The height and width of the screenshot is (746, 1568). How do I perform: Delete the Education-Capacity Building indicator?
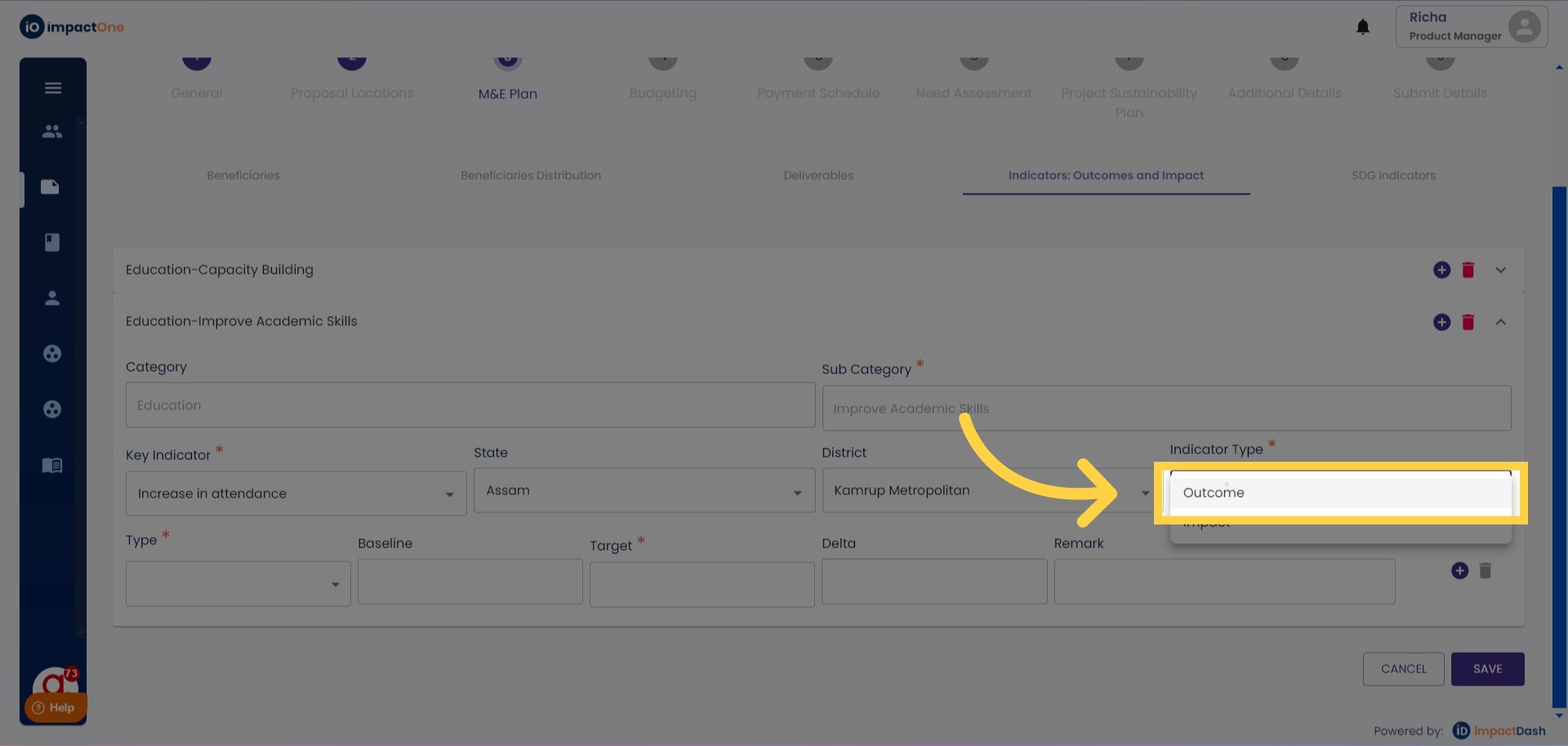(x=1468, y=270)
